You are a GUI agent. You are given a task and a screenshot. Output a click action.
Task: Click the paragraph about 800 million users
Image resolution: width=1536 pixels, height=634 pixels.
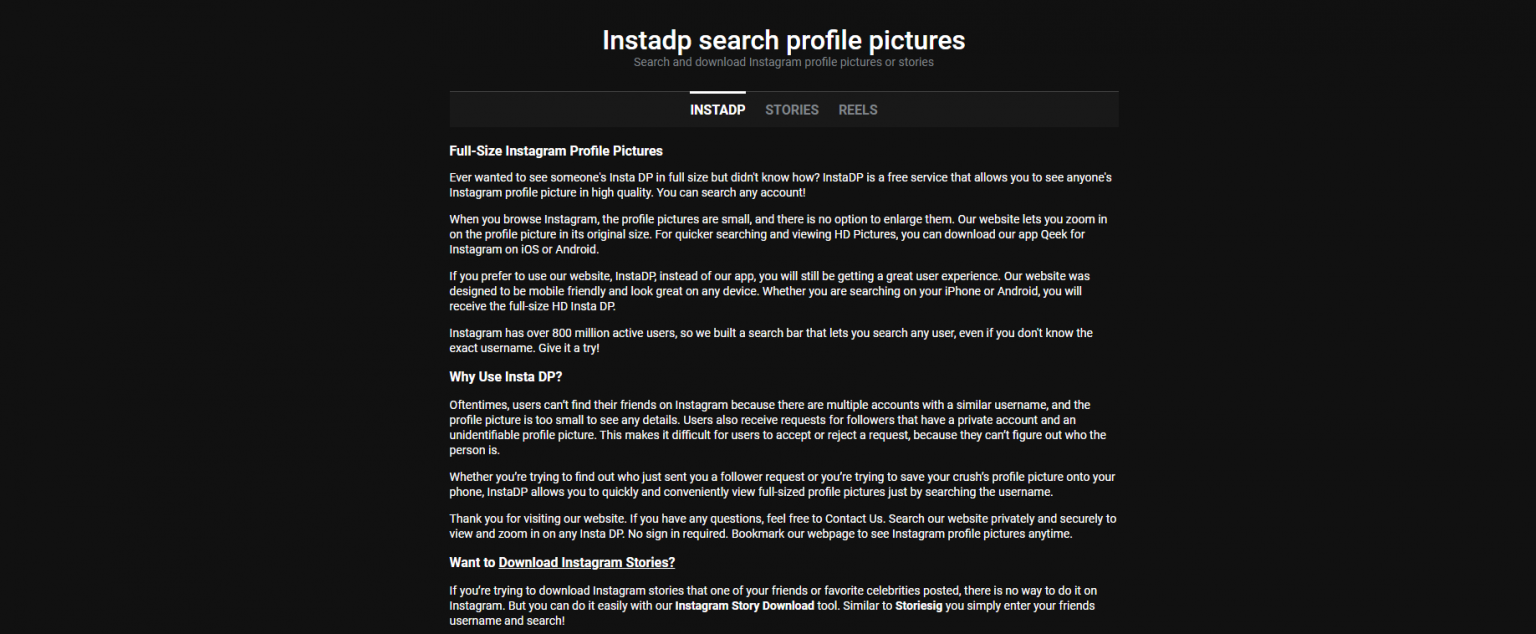[x=770, y=340]
